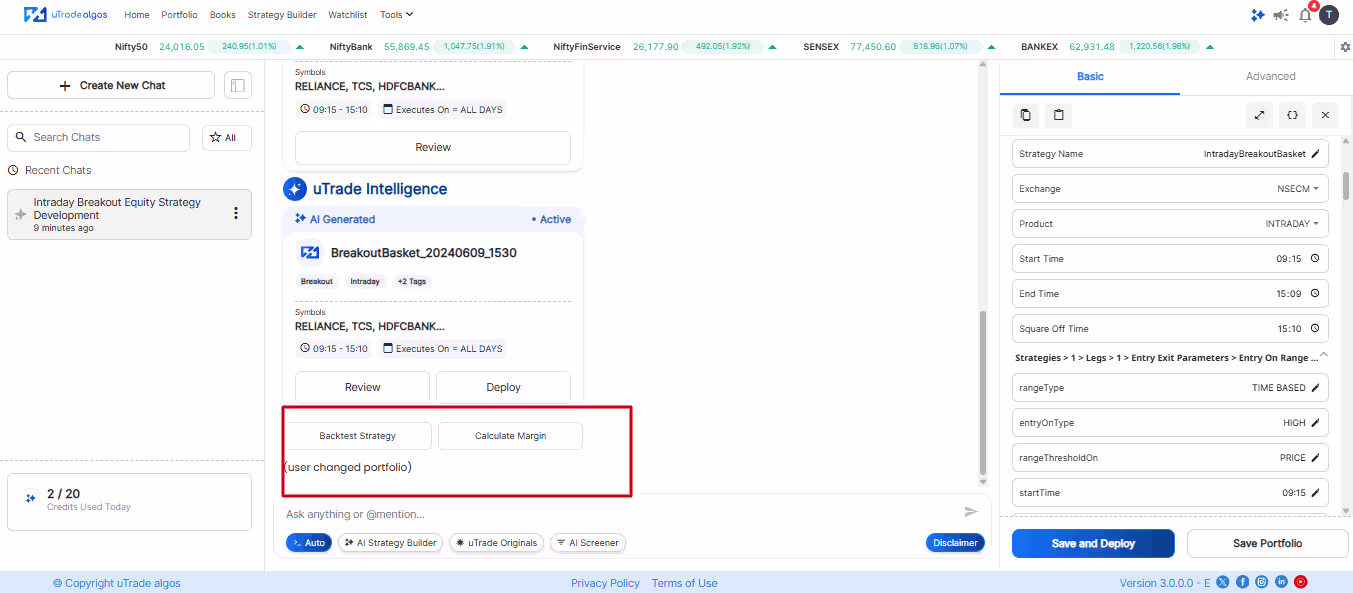The height and width of the screenshot is (593, 1353).
Task: Open the Watchlist menu item
Action: tap(348, 15)
